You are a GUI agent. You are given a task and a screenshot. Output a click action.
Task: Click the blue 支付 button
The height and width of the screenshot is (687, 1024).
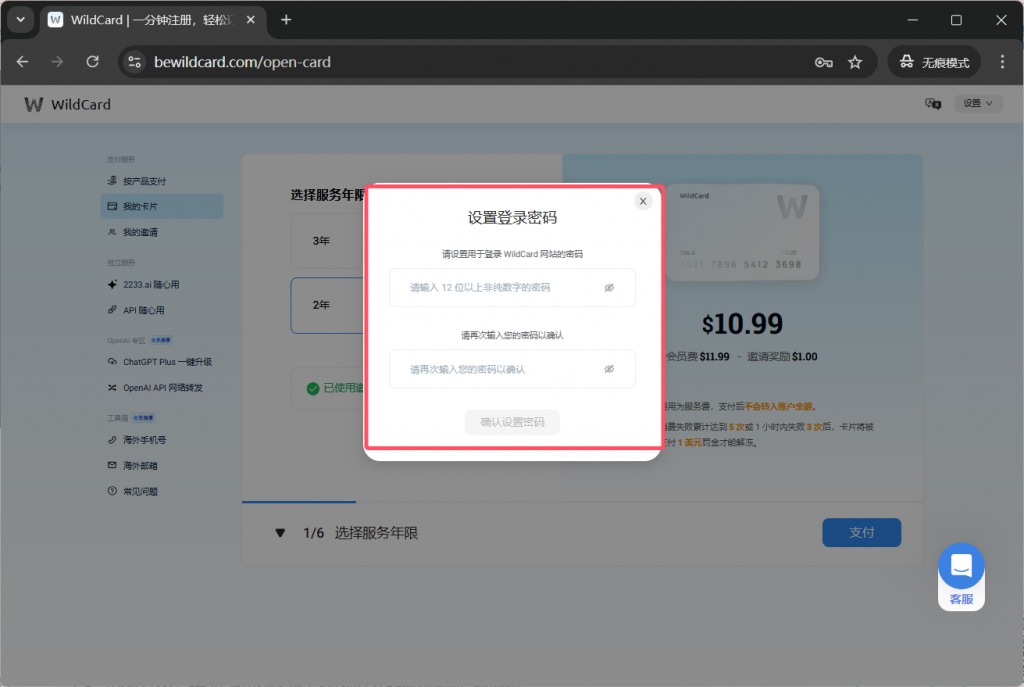click(x=861, y=532)
